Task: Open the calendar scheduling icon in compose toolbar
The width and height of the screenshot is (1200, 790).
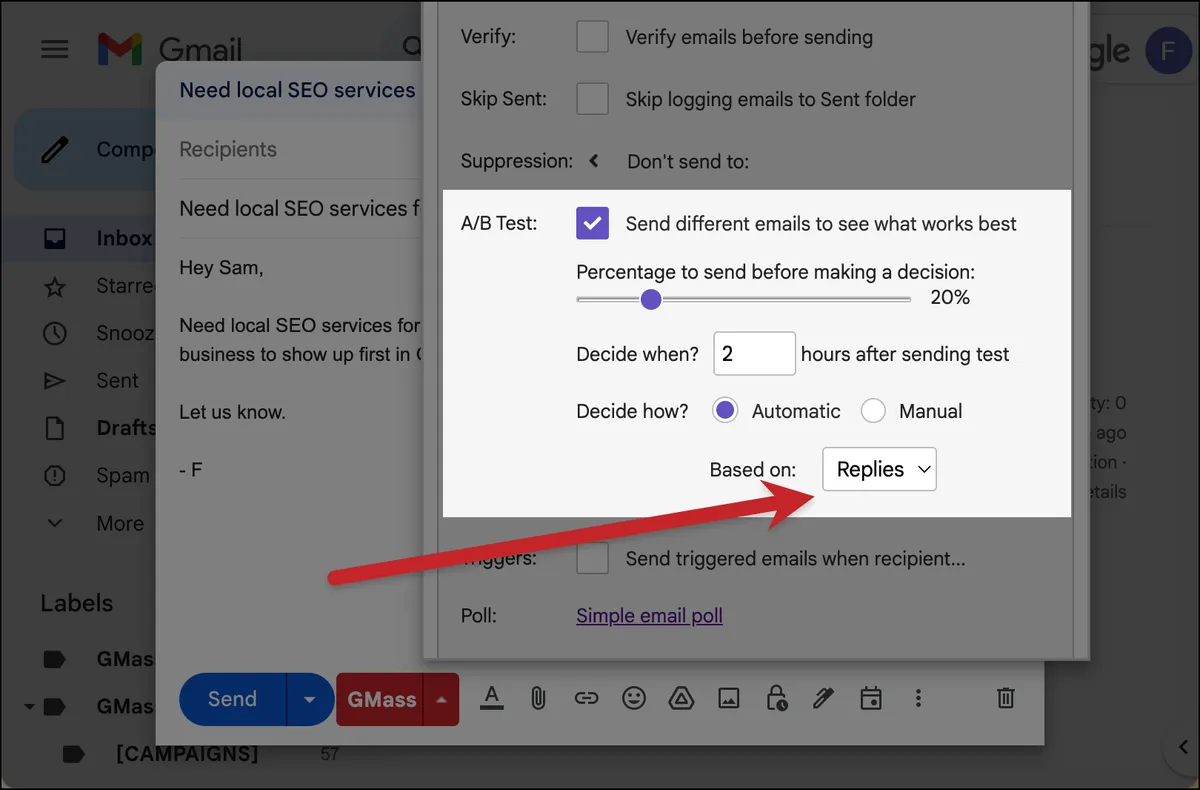Action: pos(871,698)
